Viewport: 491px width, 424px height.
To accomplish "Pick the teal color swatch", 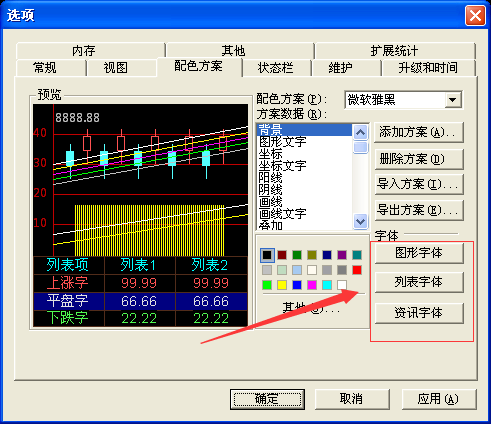I will pyautogui.click(x=357, y=255).
